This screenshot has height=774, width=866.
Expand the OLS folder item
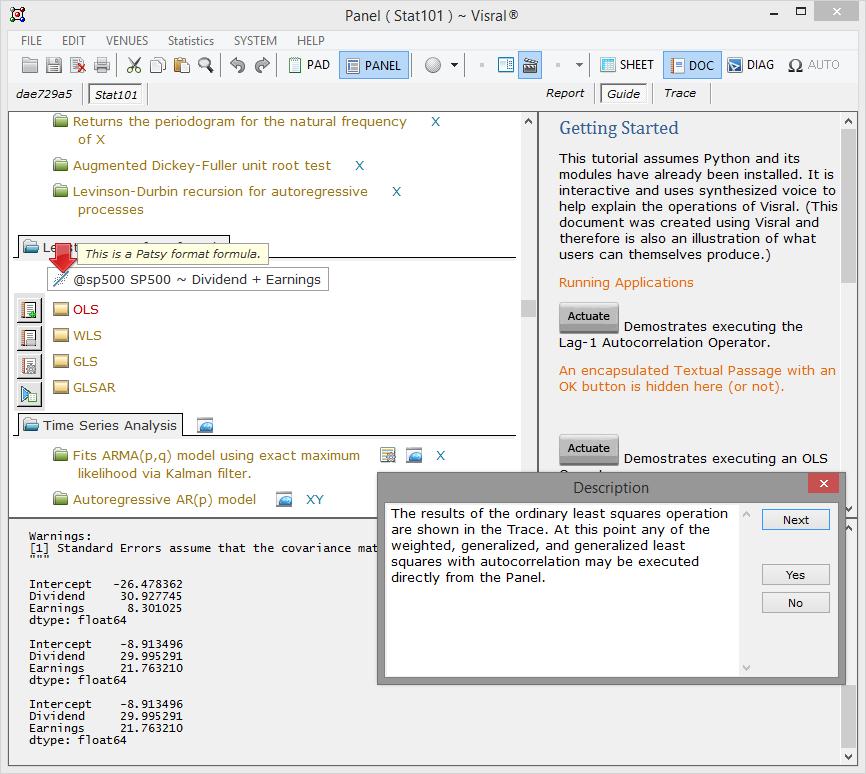pos(61,309)
